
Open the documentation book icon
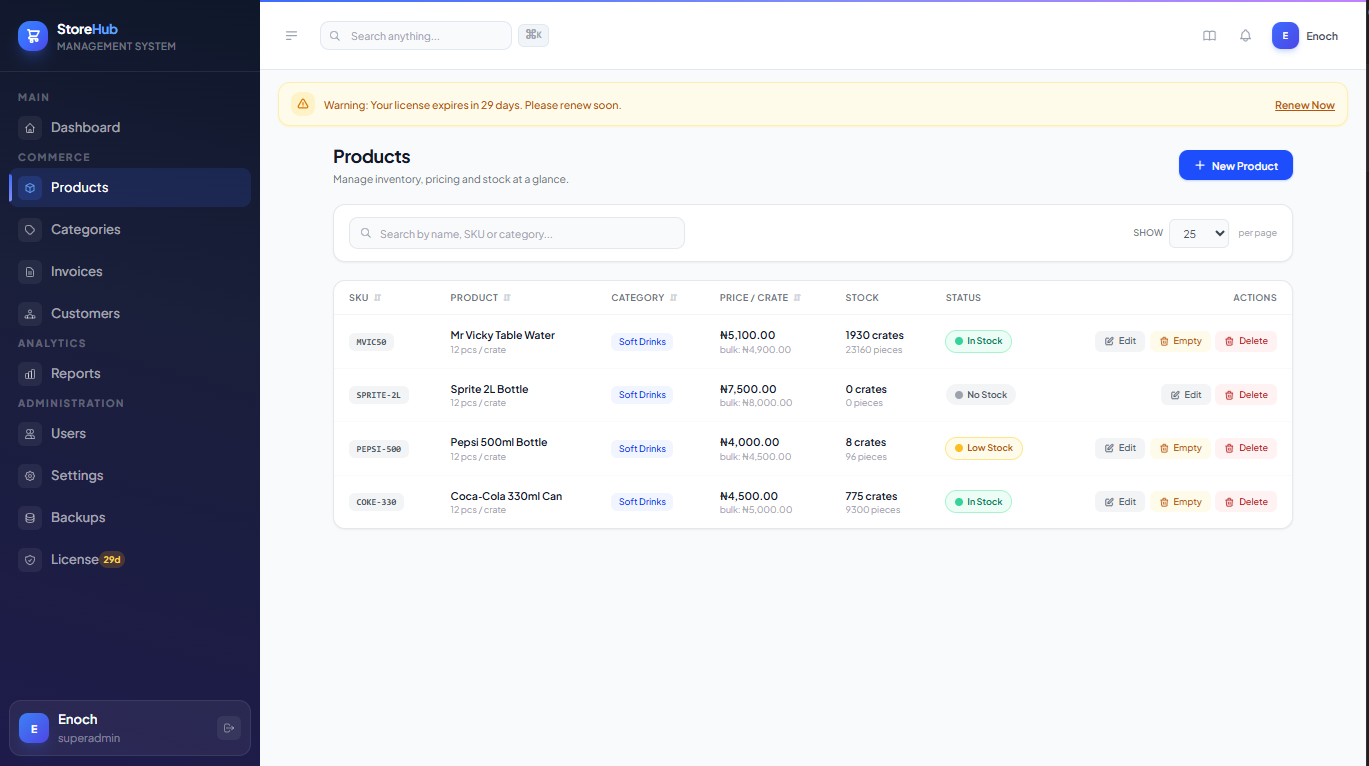click(x=1209, y=36)
